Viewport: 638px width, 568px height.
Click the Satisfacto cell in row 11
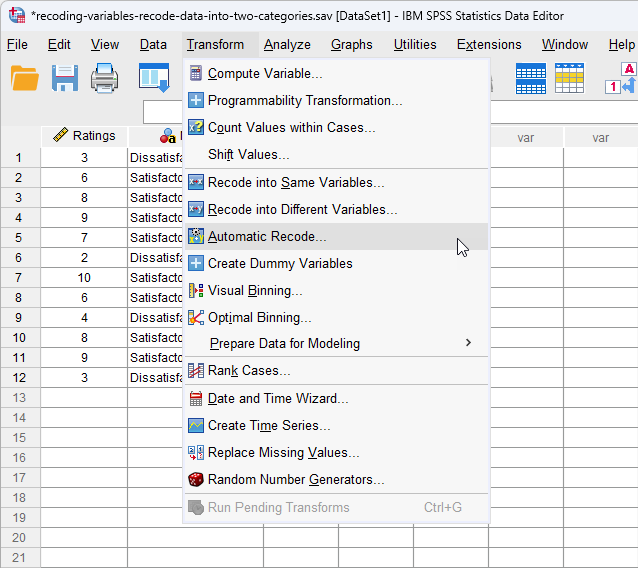tap(155, 358)
